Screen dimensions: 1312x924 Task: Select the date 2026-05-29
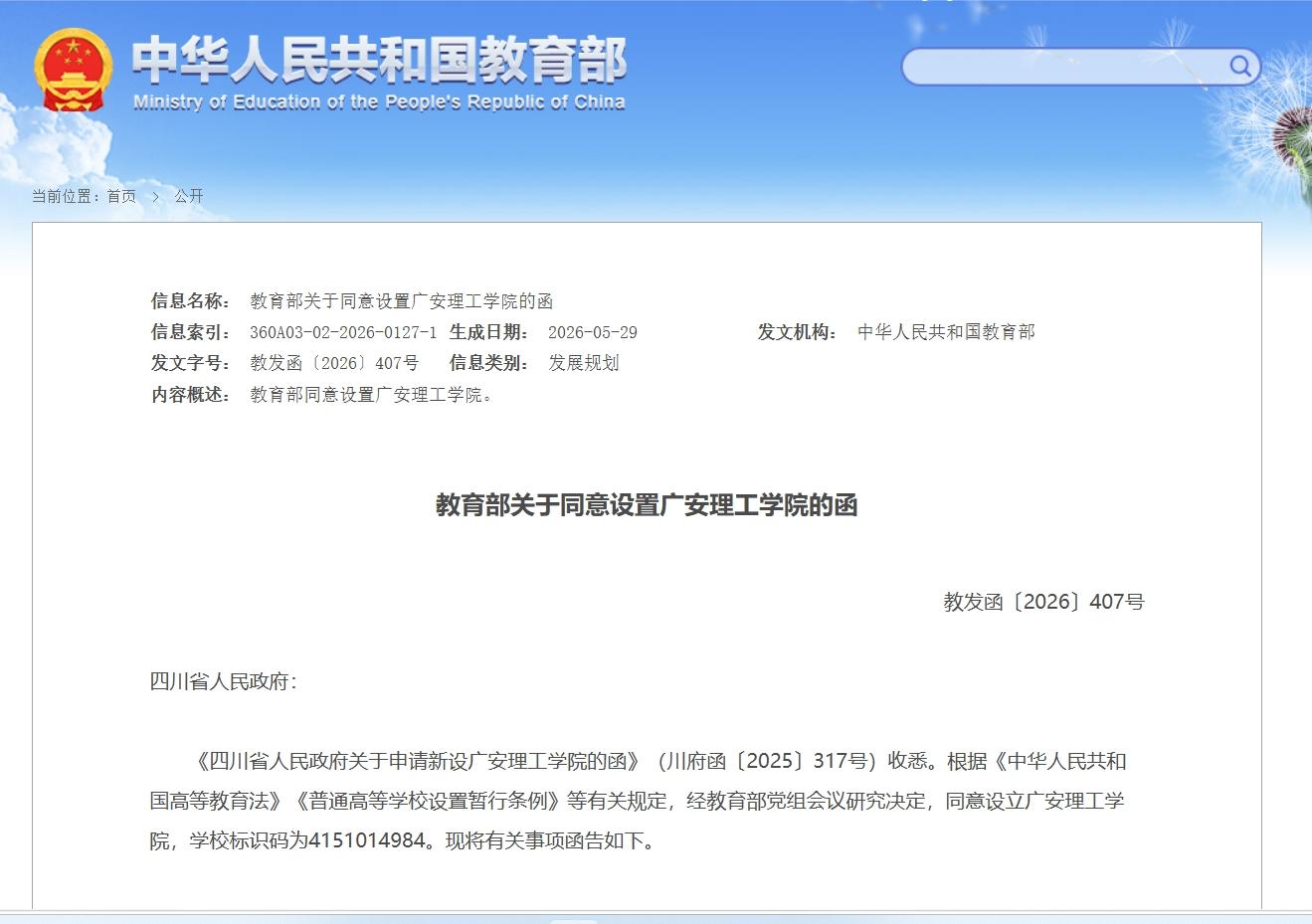click(593, 332)
